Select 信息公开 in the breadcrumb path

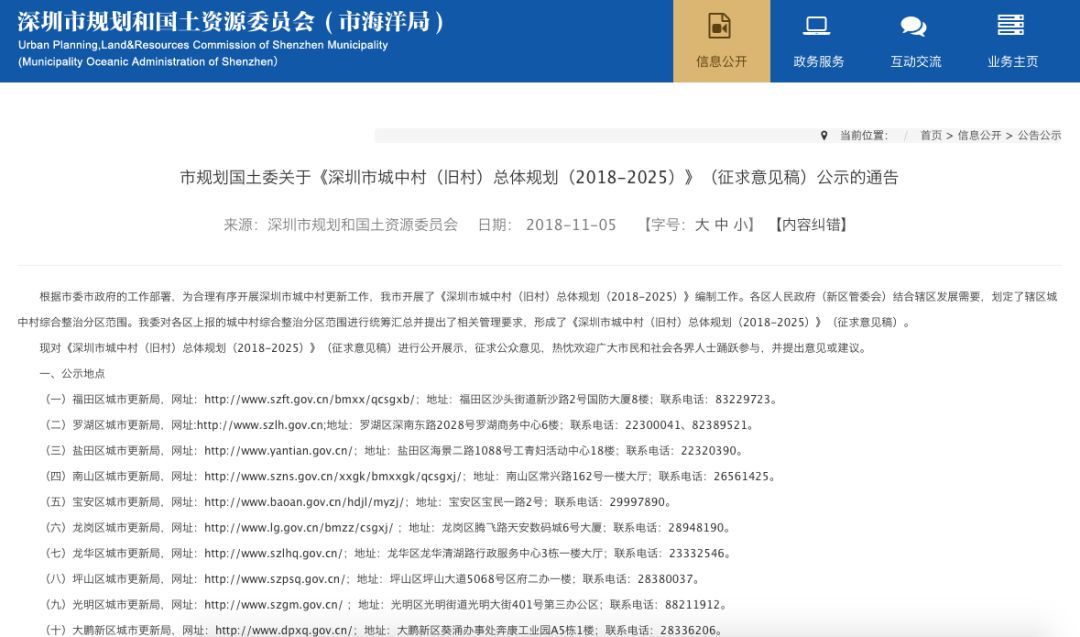[x=979, y=135]
